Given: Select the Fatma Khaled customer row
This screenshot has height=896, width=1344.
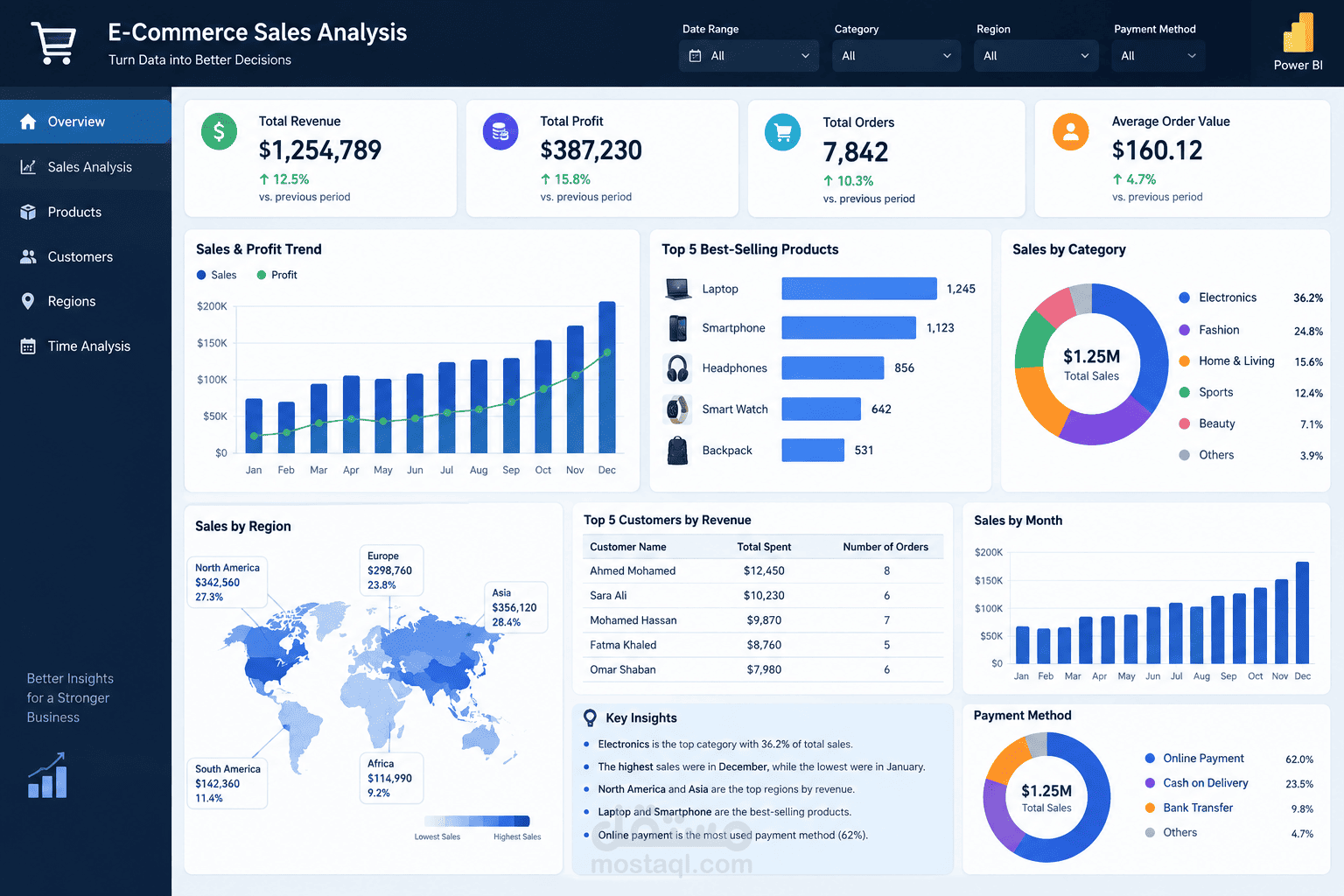Looking at the screenshot, I should [763, 645].
